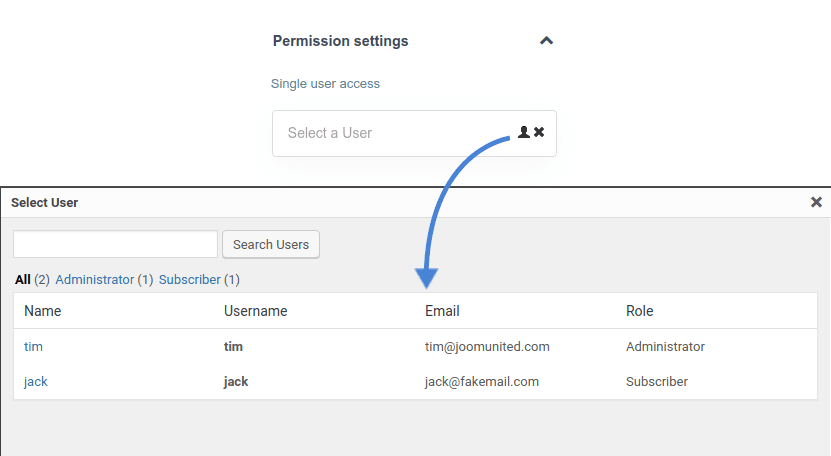Filter users by Administrator role
The image size is (831, 456).
tap(94, 280)
